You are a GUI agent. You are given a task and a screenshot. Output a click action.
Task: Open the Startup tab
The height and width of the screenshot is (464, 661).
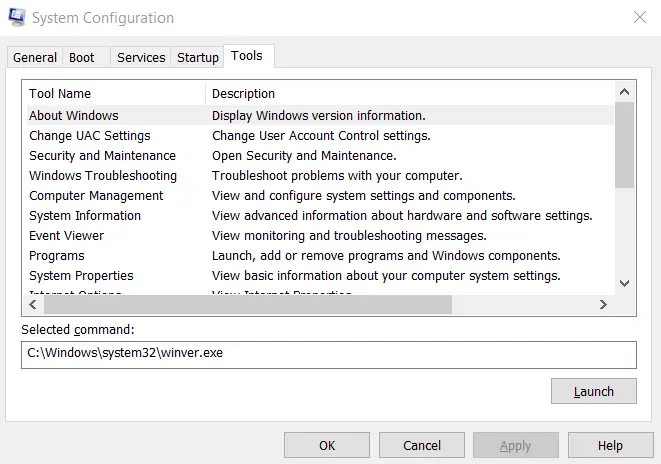click(x=198, y=57)
